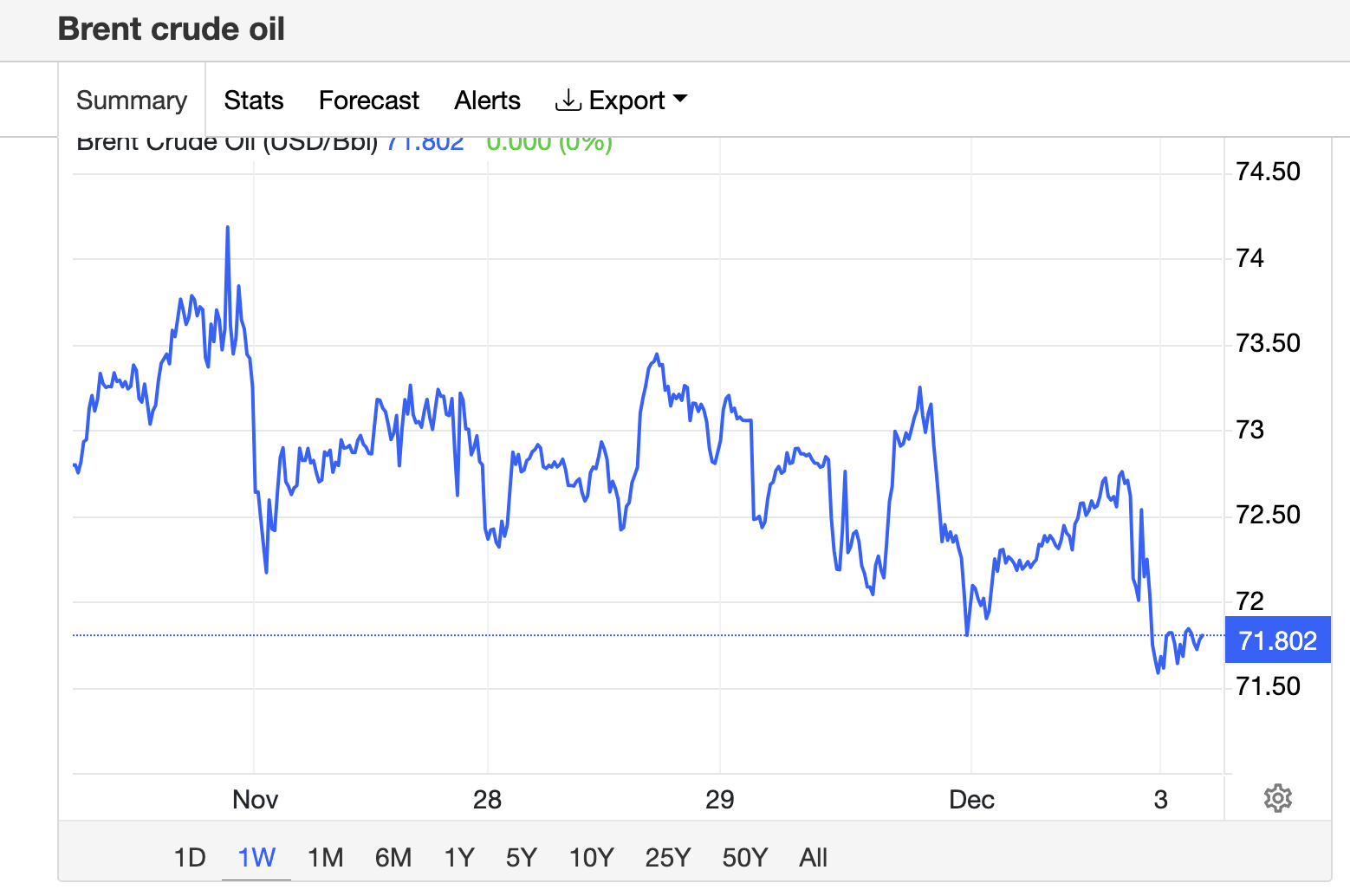Select the All time range
Image resolution: width=1350 pixels, height=896 pixels.
pos(814,858)
